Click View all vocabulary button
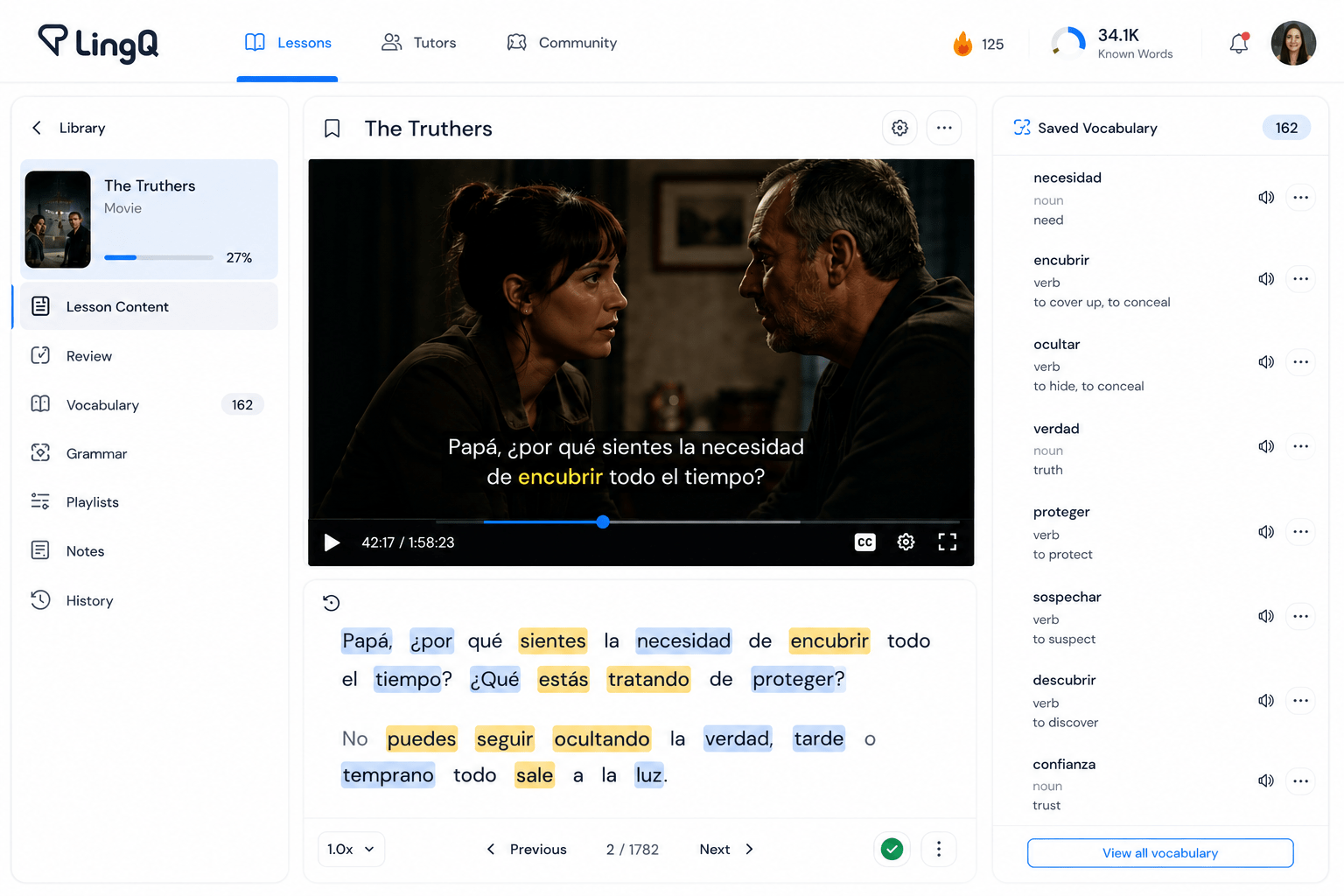Image resolution: width=1344 pixels, height=896 pixels. (1160, 853)
